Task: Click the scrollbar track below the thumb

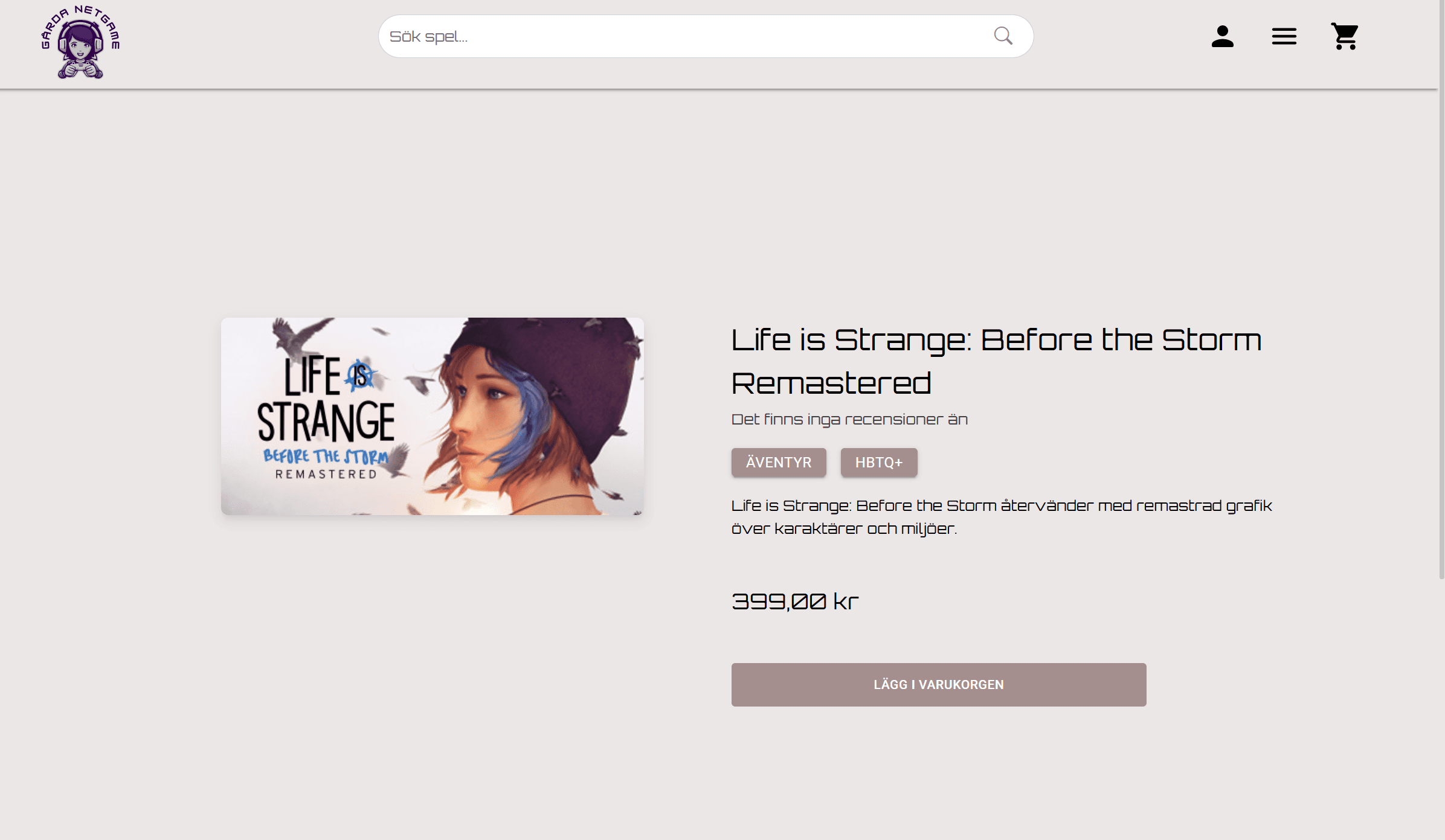Action: (1441, 710)
